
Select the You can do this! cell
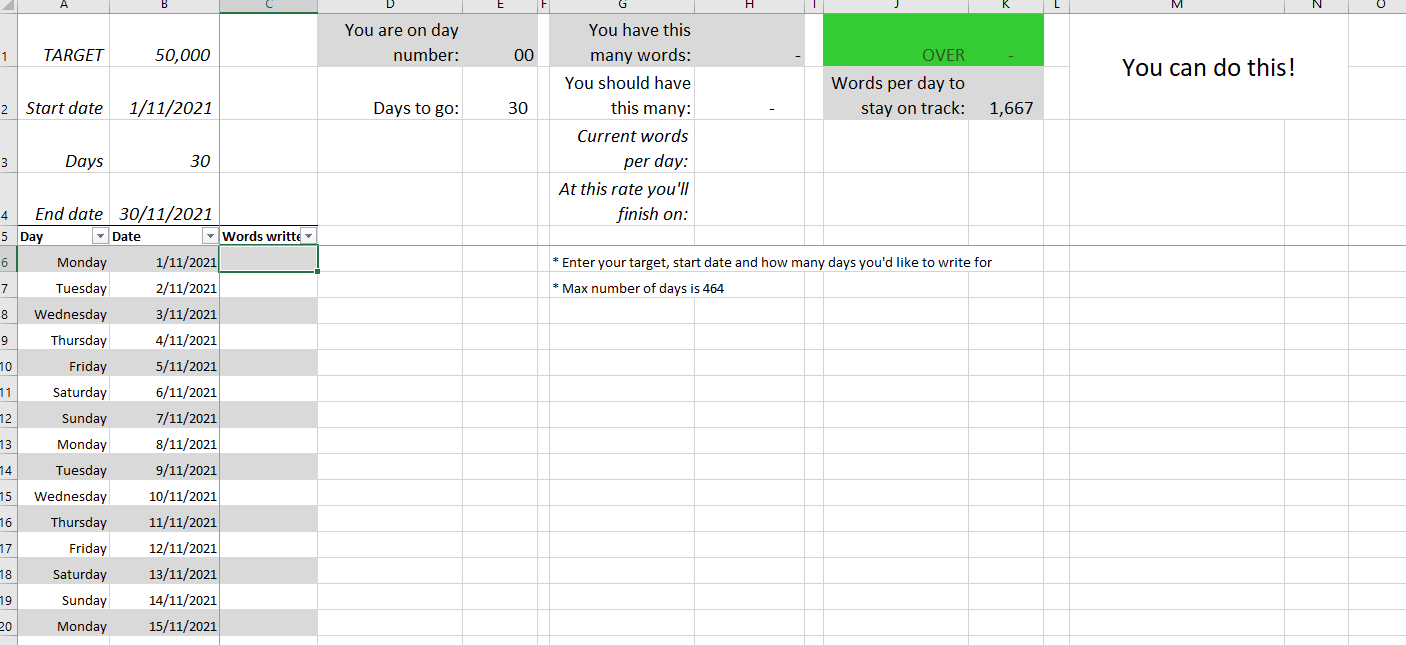point(1207,67)
